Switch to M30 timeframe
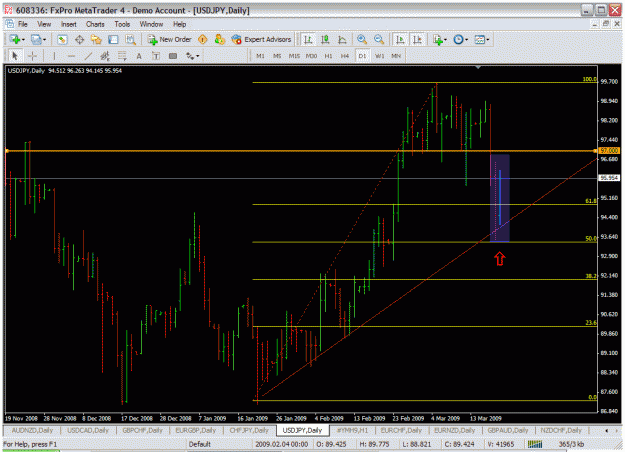This screenshot has height=452, width=625. pyautogui.click(x=311, y=56)
